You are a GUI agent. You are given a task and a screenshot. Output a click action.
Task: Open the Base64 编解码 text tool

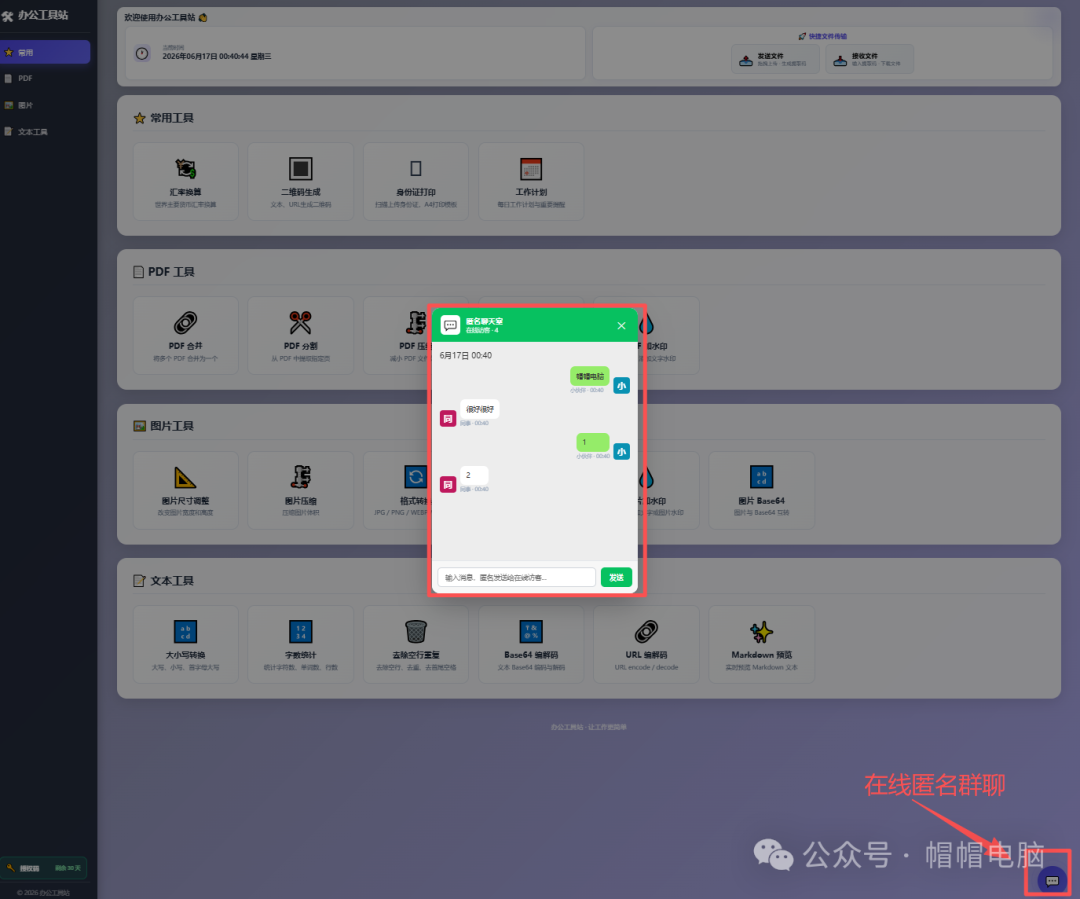click(531, 645)
